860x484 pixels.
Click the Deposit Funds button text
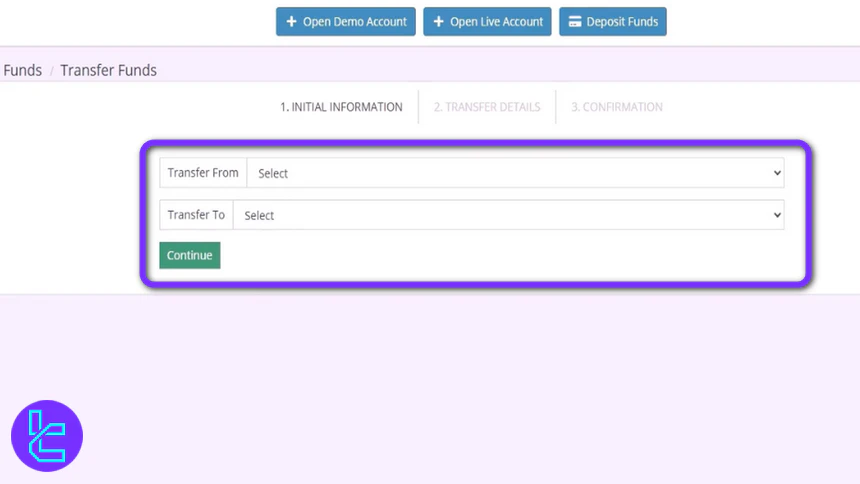[622, 22]
